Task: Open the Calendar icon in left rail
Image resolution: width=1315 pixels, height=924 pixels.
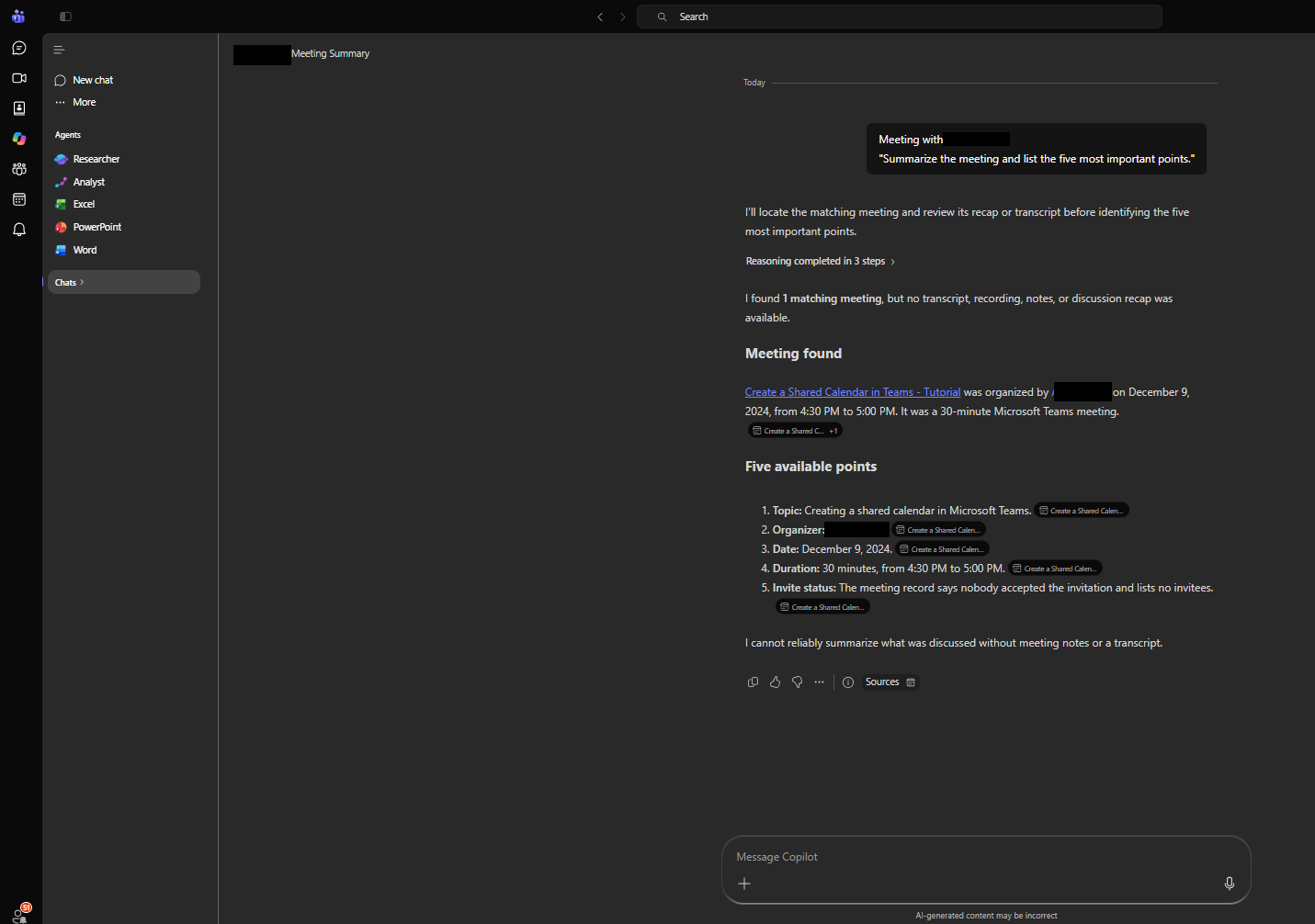Action: click(x=19, y=199)
